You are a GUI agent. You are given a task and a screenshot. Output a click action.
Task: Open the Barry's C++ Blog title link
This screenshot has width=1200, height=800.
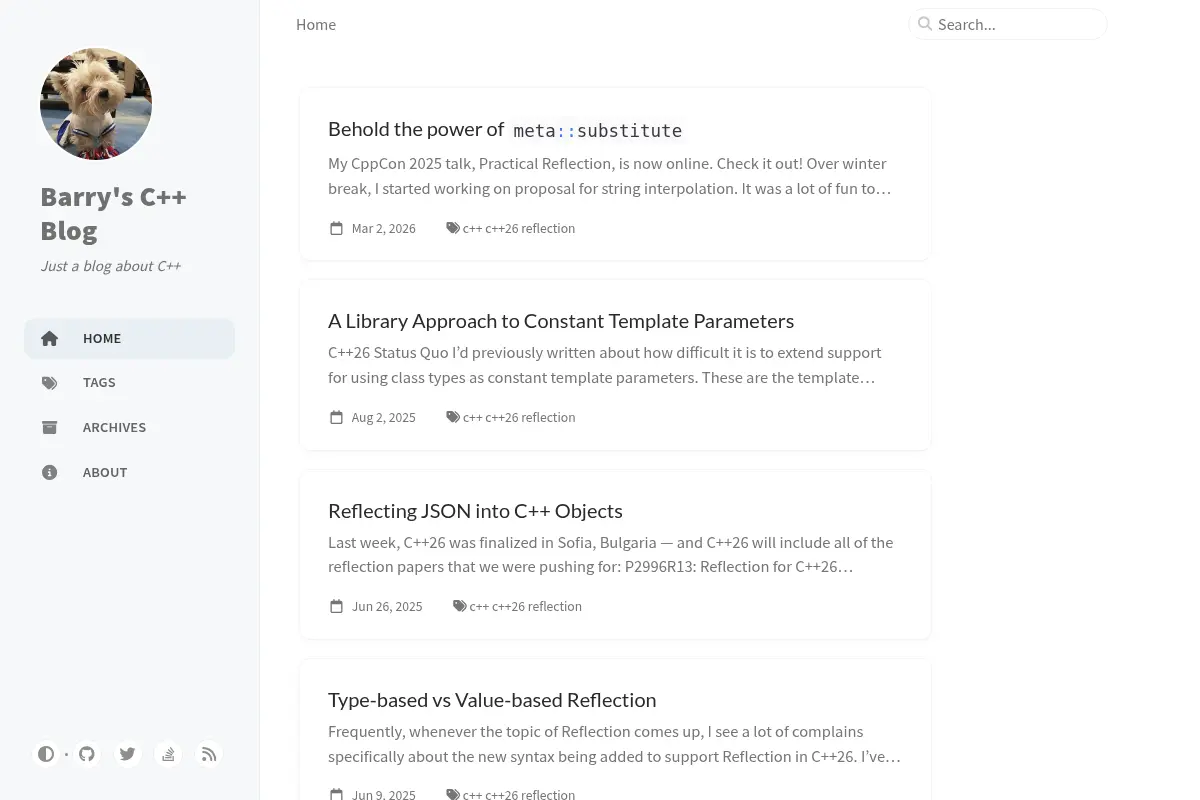[114, 213]
